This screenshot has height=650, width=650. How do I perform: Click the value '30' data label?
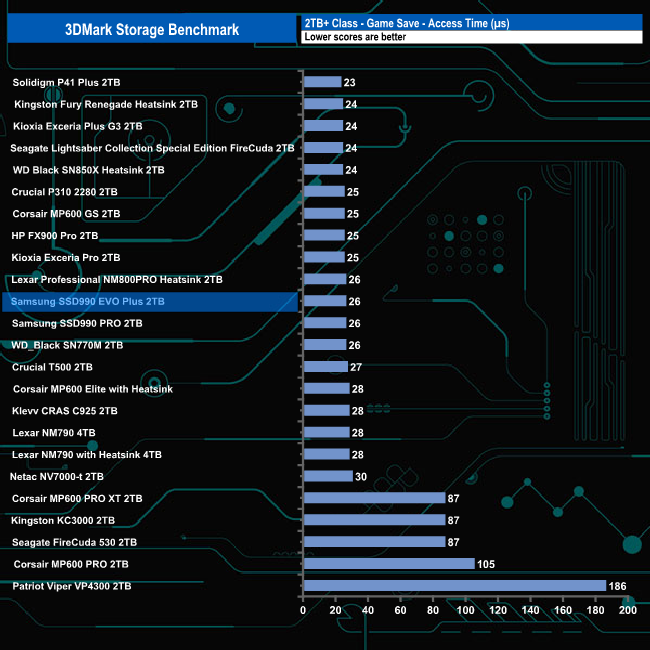point(361,477)
